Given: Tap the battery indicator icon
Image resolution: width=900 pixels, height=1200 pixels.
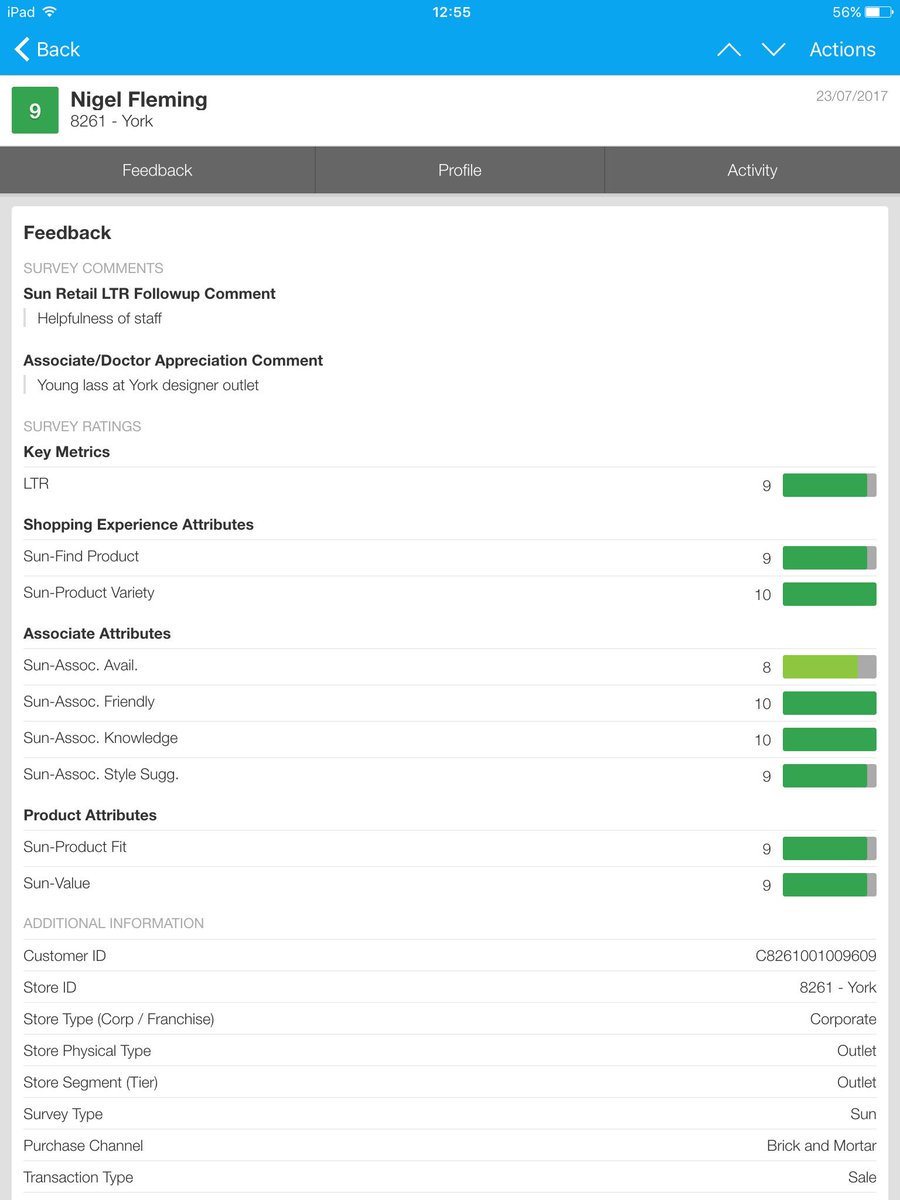Looking at the screenshot, I should 877,12.
